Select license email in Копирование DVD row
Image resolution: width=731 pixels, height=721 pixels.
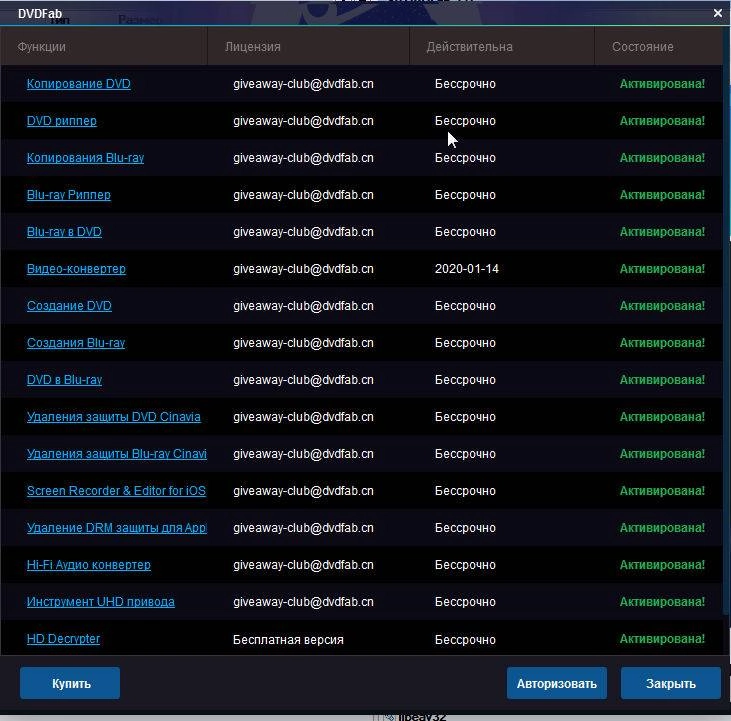303,84
